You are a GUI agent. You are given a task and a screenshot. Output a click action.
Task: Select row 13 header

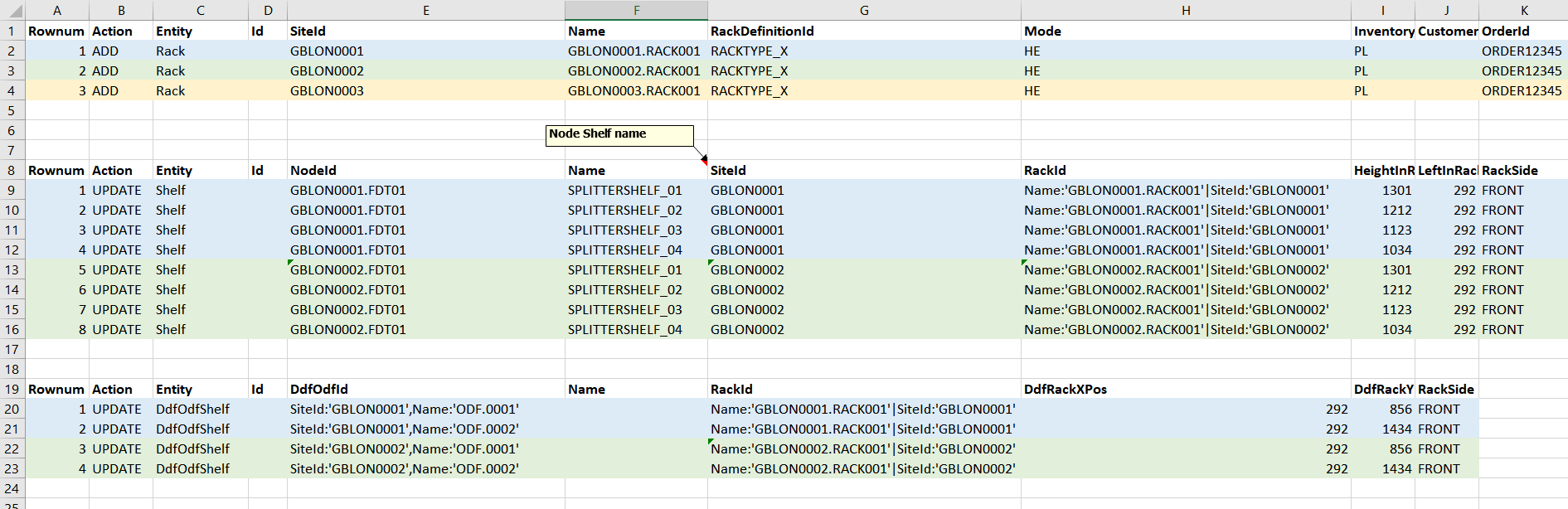click(12, 269)
